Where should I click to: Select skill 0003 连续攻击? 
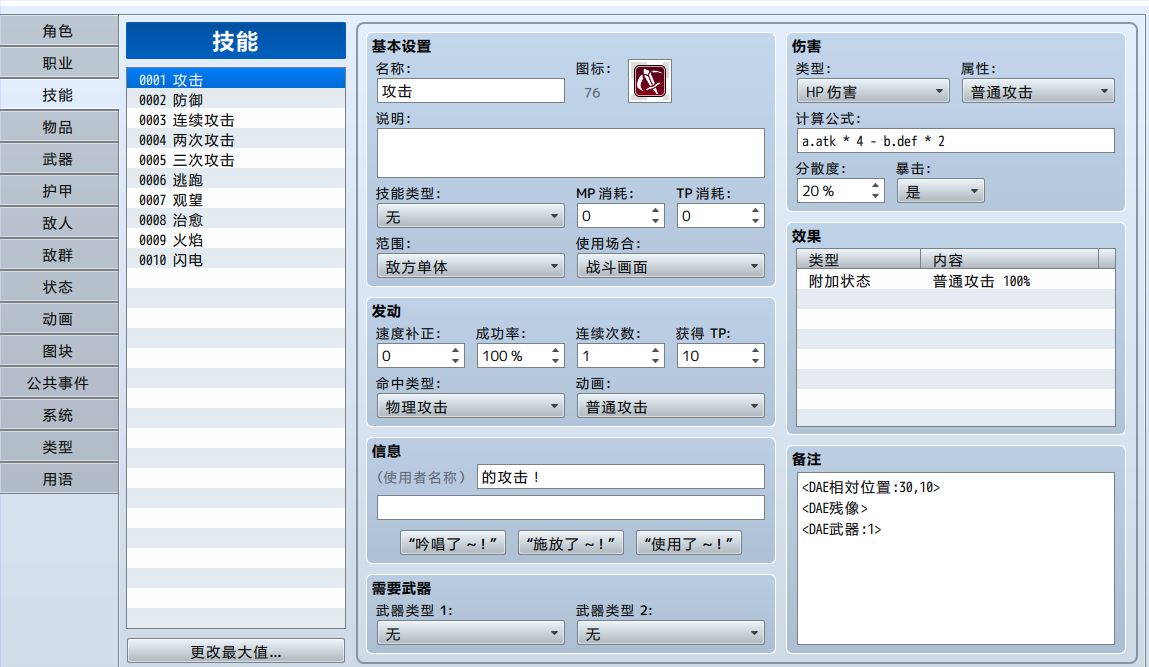236,119
